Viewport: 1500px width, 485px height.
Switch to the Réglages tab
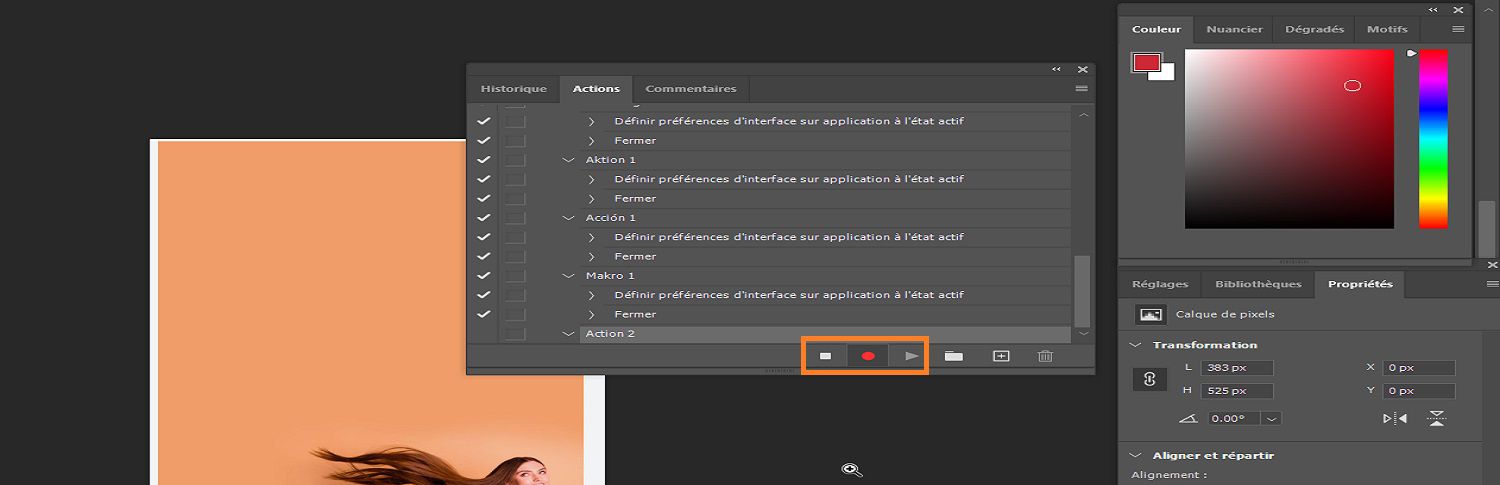[x=1160, y=284]
